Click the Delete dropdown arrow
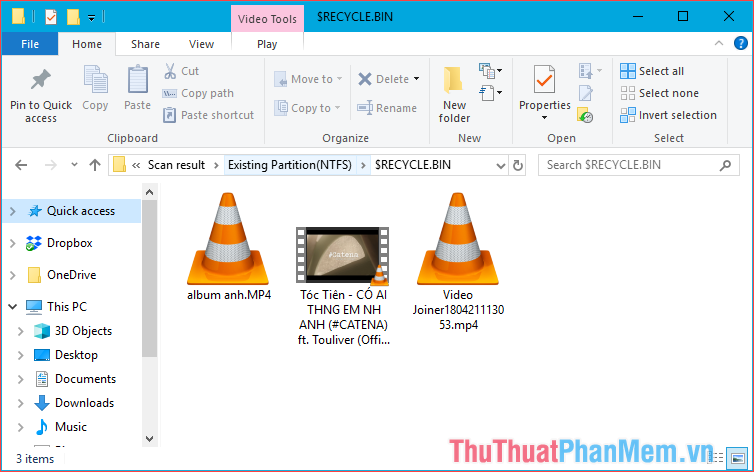754x472 pixels. click(416, 79)
